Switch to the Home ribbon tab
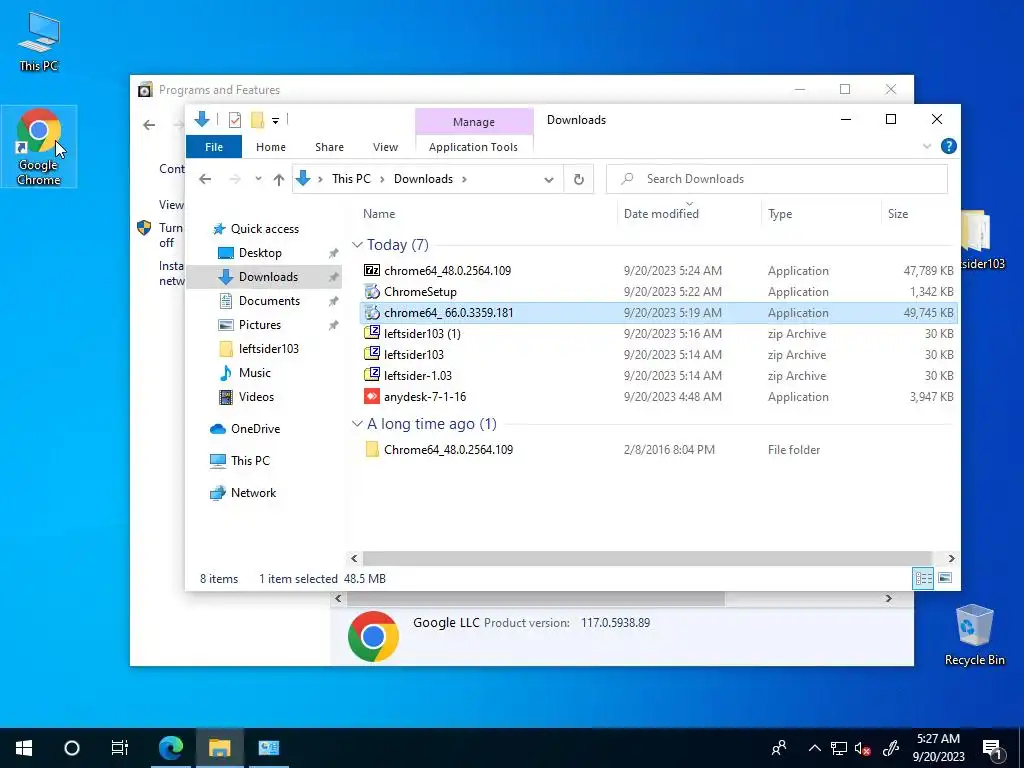Screen dimensions: 1024x768 270,147
